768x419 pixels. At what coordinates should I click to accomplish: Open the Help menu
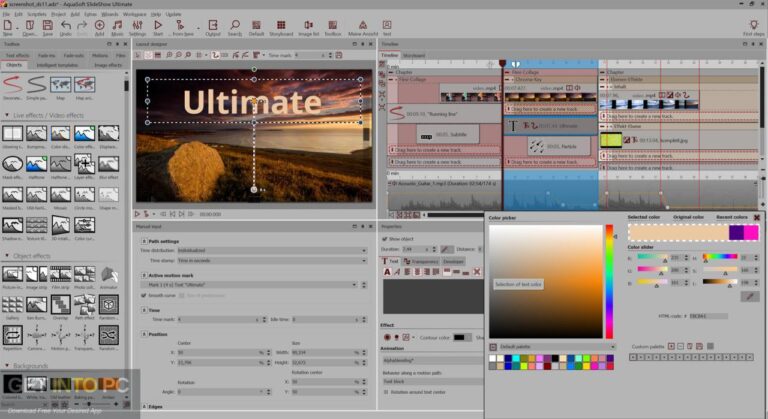point(155,14)
